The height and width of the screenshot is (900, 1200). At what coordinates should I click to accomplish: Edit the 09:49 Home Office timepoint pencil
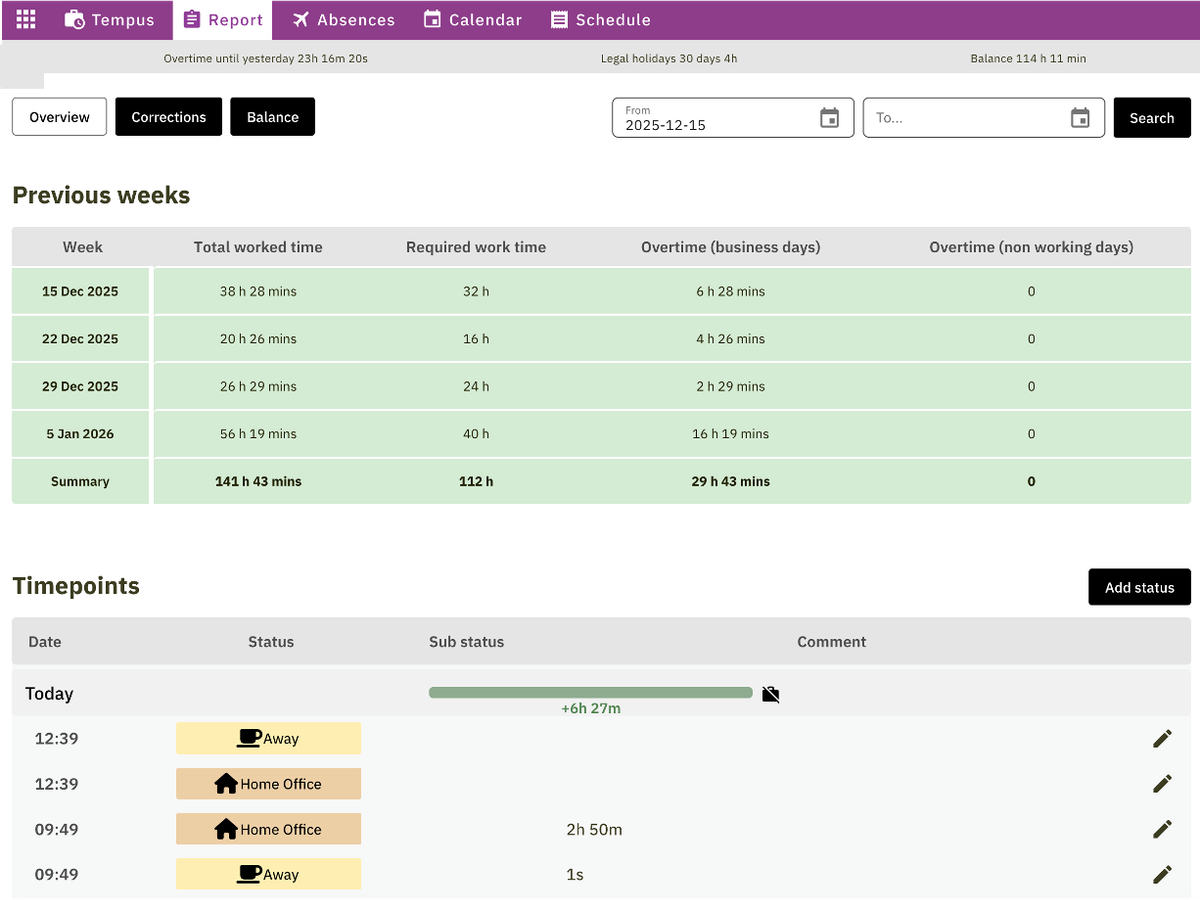tap(1162, 829)
